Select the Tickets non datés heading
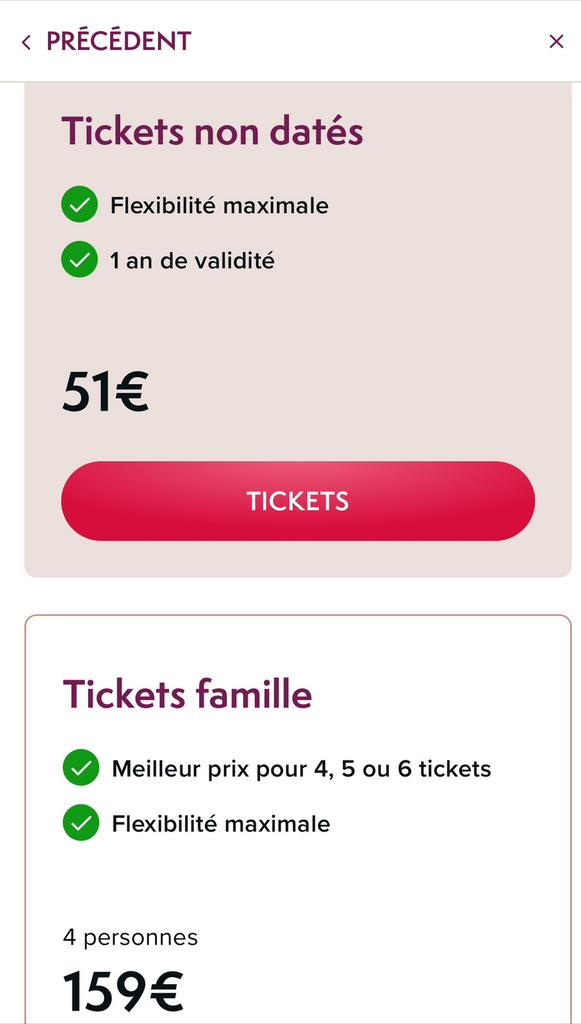This screenshot has width=581, height=1024. point(214,130)
